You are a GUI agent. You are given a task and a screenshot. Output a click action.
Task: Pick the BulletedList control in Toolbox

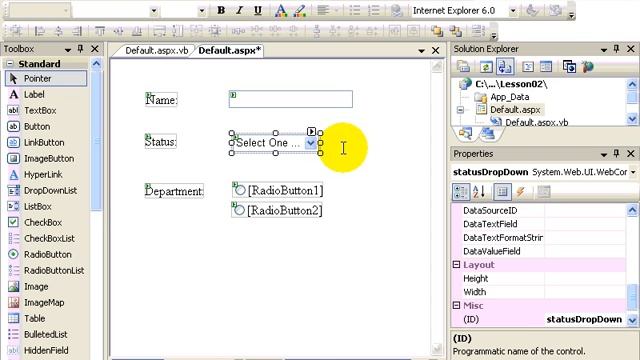(x=46, y=334)
